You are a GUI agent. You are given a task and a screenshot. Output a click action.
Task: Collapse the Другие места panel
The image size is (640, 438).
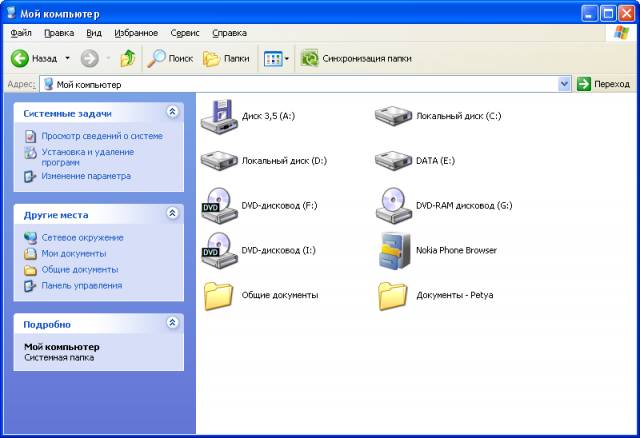click(172, 214)
